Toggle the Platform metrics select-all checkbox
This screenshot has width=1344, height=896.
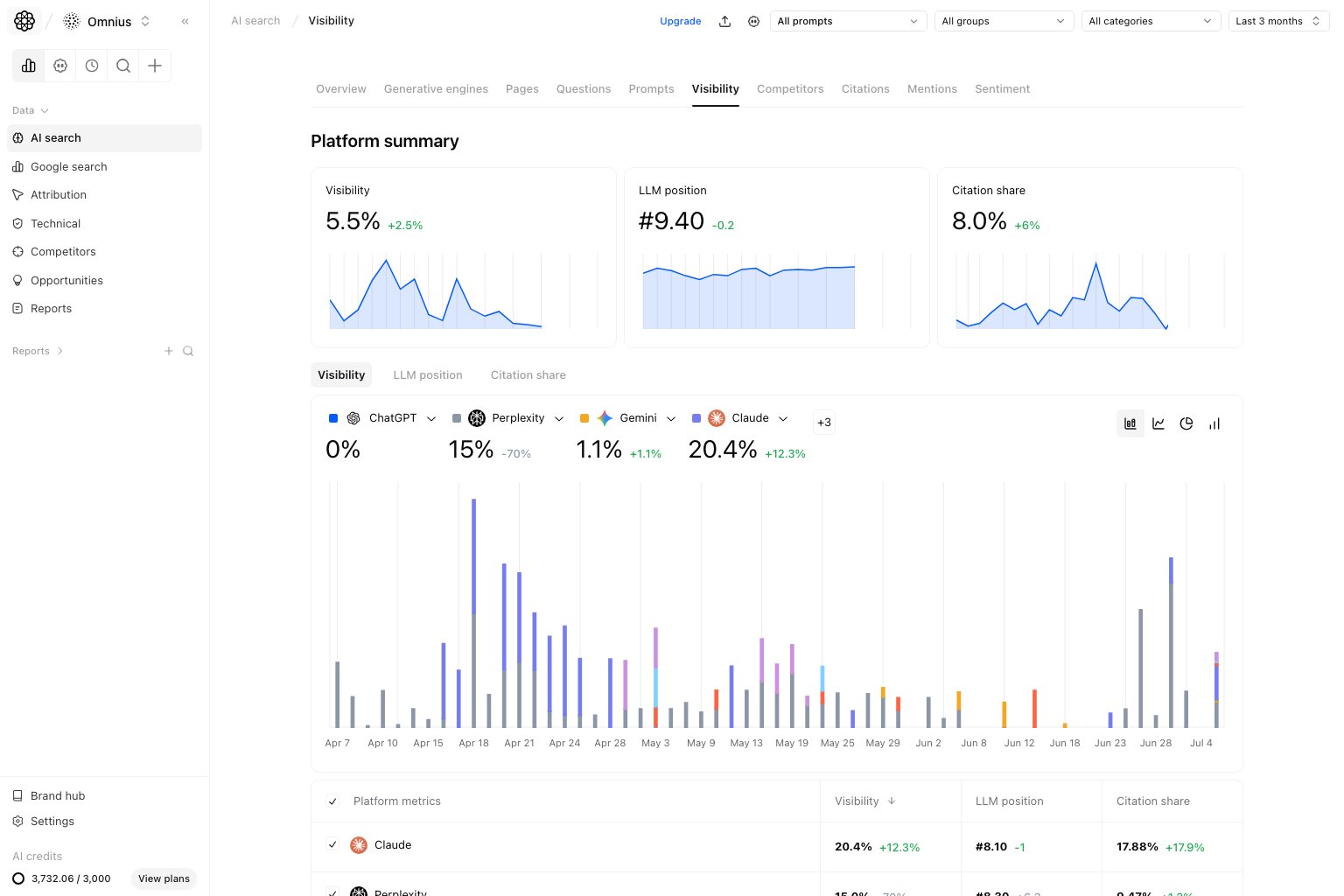332,801
